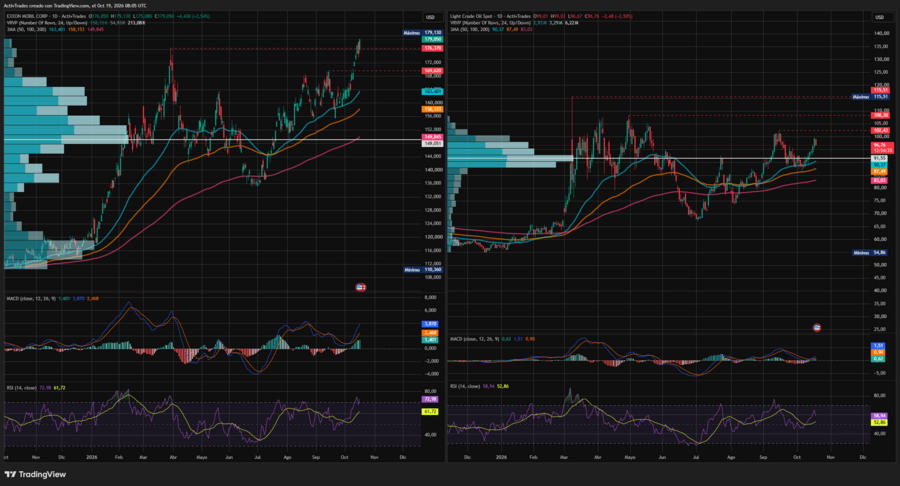Click the 2026 time axis label on the Exxon chart

92,457
